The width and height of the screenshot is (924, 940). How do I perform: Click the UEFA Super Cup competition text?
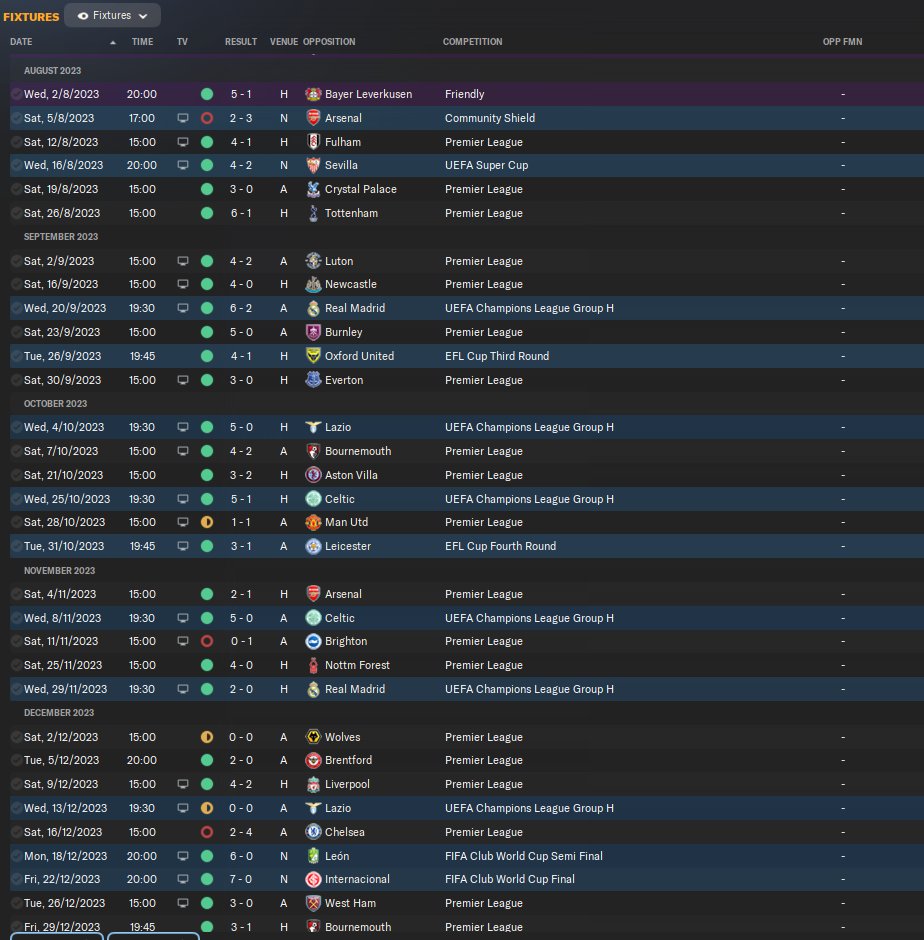486,165
